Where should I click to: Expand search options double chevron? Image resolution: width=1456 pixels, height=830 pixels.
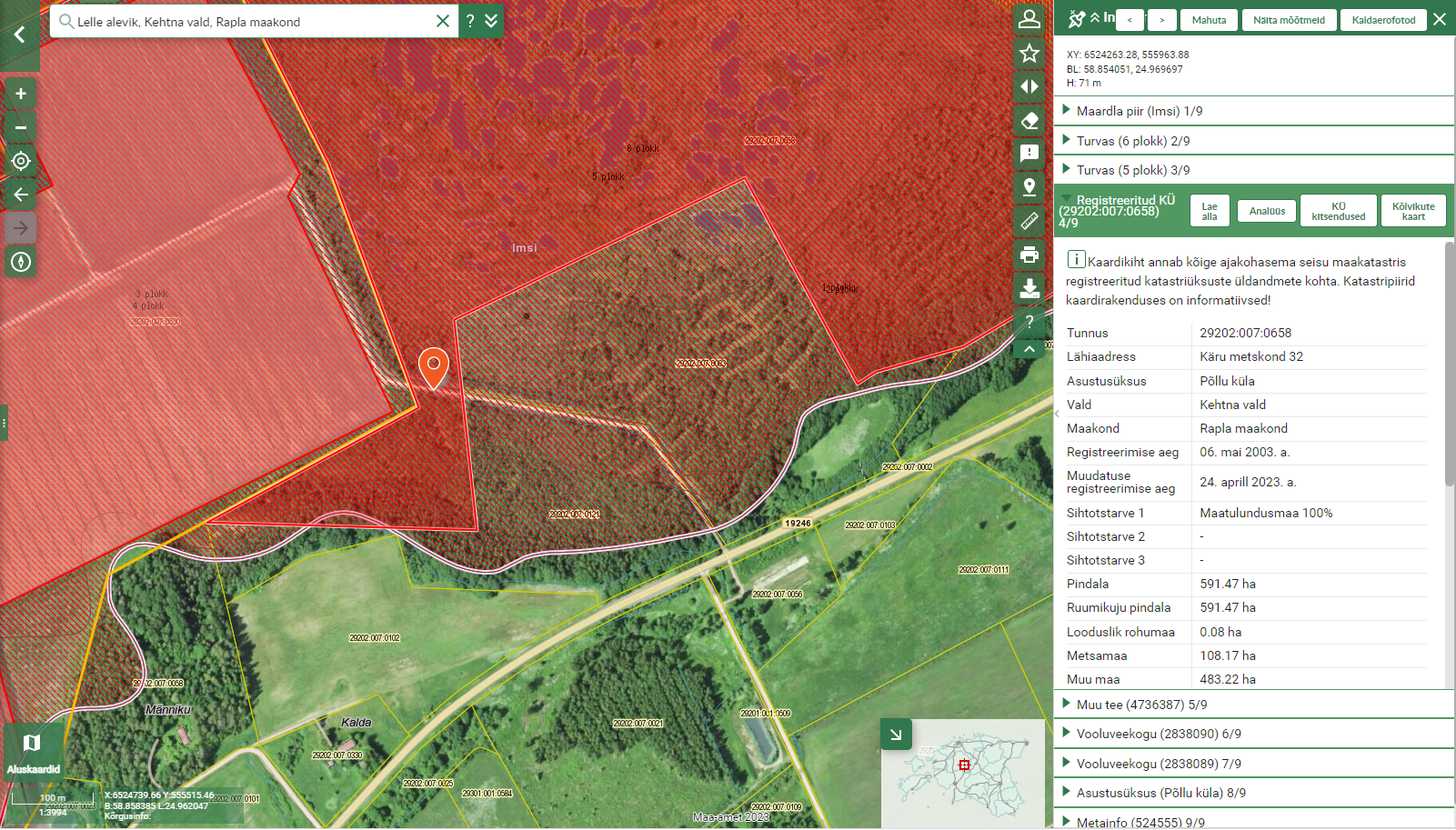click(492, 20)
